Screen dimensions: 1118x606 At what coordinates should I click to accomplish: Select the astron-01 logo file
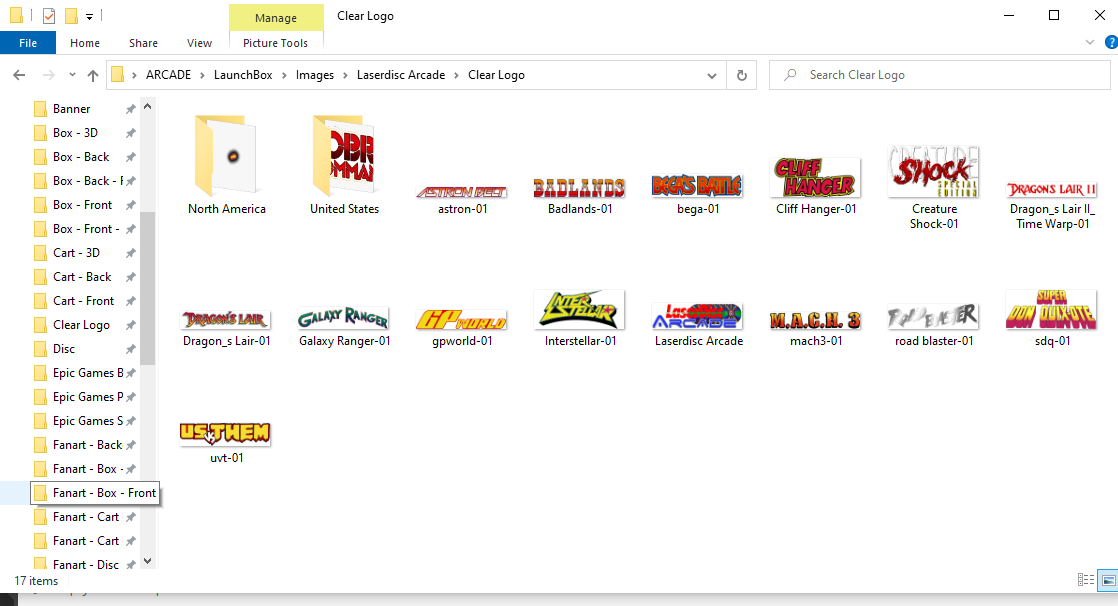(x=462, y=200)
